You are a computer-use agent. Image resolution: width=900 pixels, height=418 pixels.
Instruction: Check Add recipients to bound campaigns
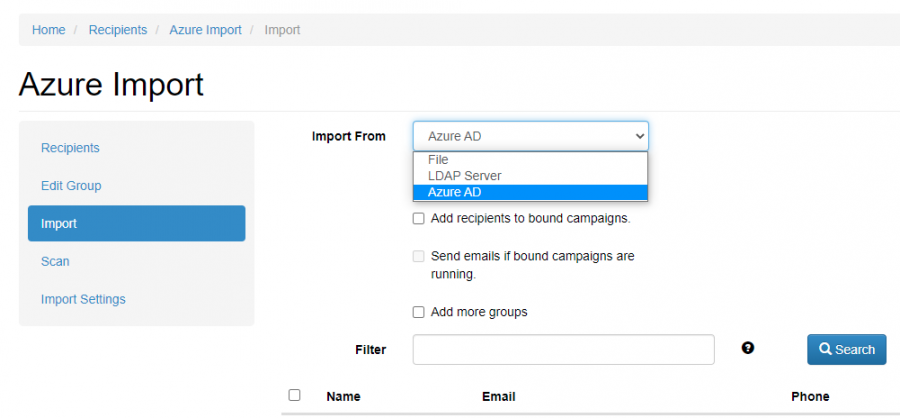pyautogui.click(x=419, y=218)
